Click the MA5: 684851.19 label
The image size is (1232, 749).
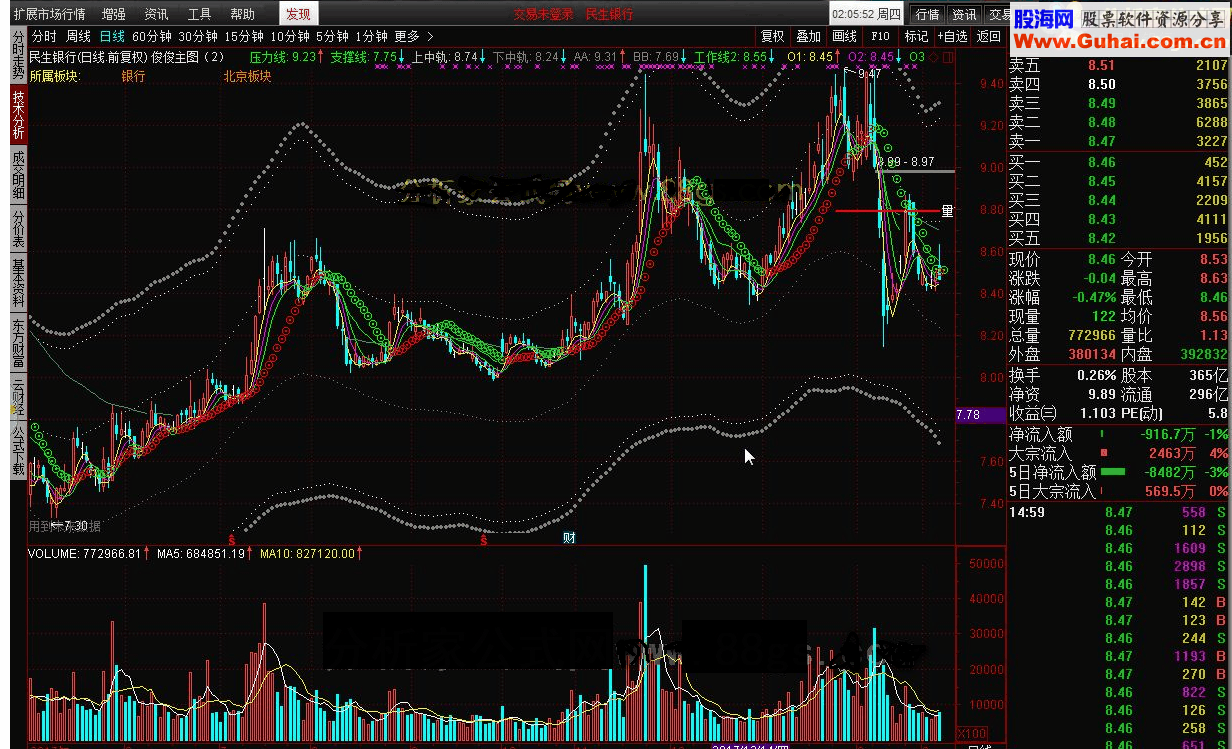pos(205,553)
